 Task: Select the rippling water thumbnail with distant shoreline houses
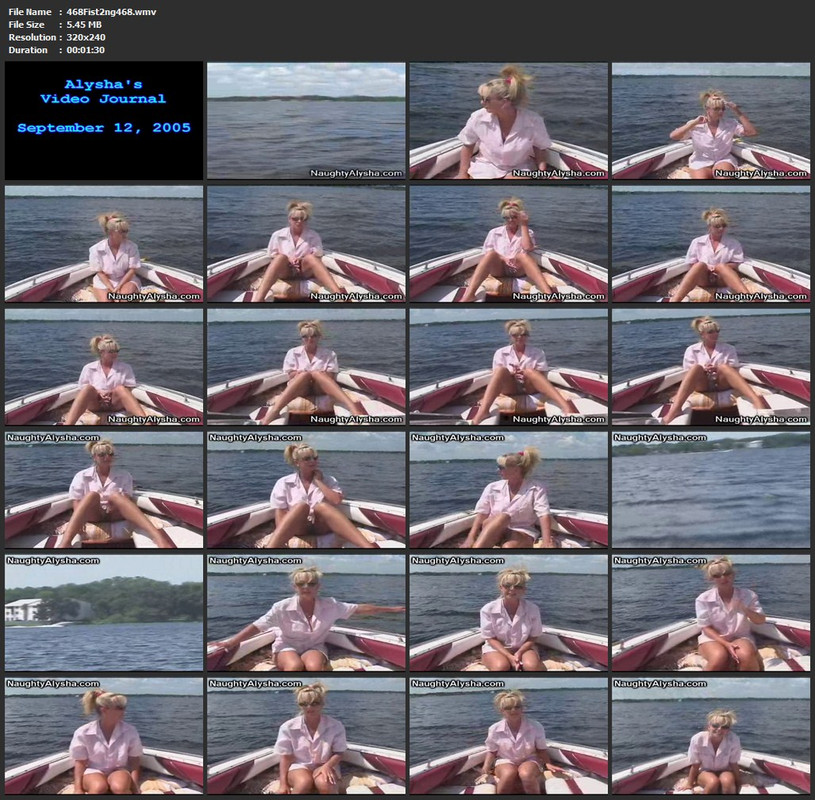click(x=711, y=490)
